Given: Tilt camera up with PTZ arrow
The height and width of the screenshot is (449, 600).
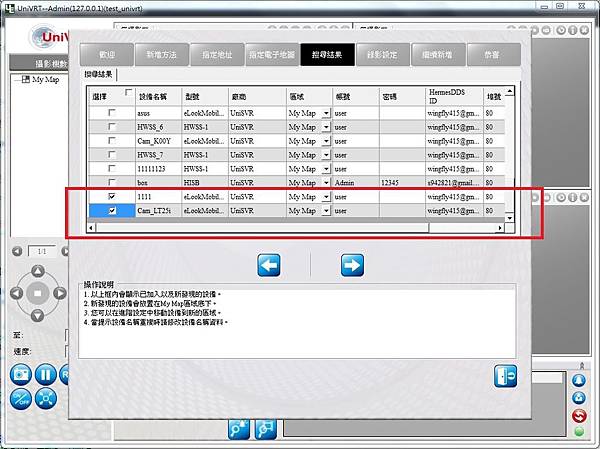Looking at the screenshot, I should pyautogui.click(x=38, y=271).
